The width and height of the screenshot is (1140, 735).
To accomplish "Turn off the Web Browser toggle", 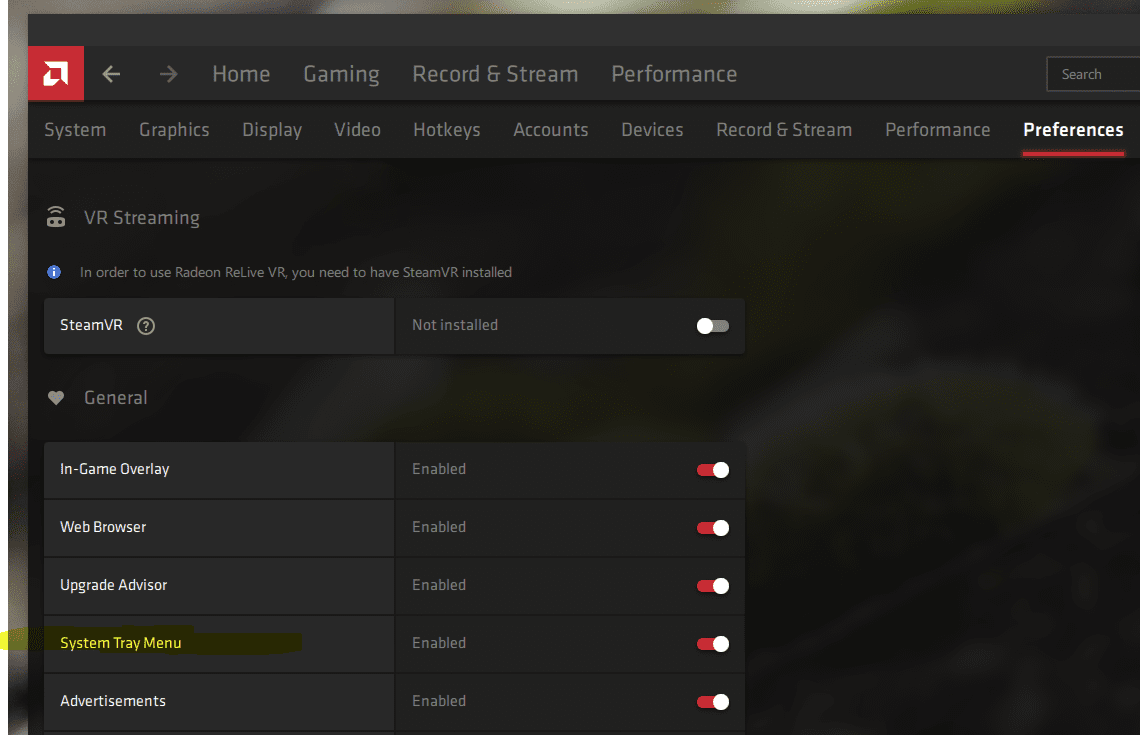I will coord(712,528).
